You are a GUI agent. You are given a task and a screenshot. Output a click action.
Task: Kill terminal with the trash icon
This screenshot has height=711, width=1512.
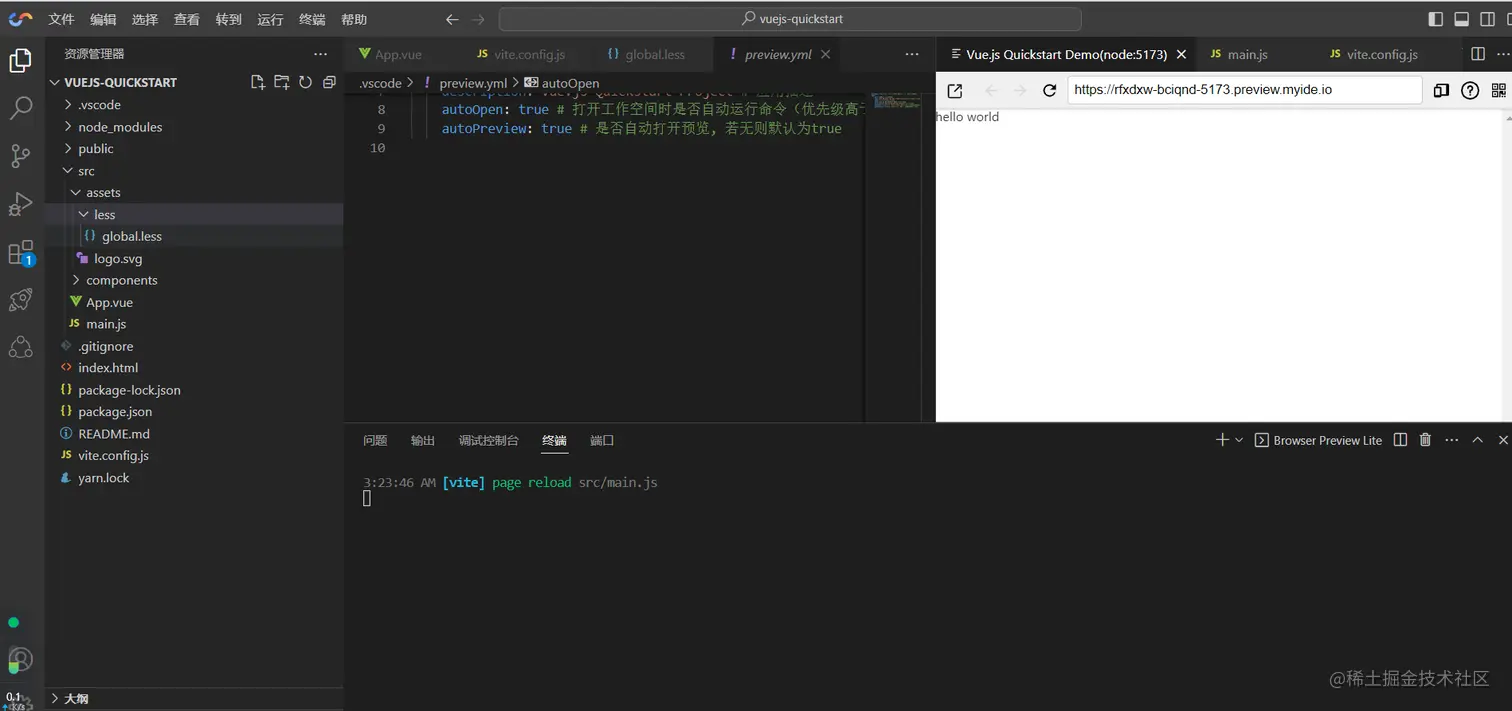1426,440
